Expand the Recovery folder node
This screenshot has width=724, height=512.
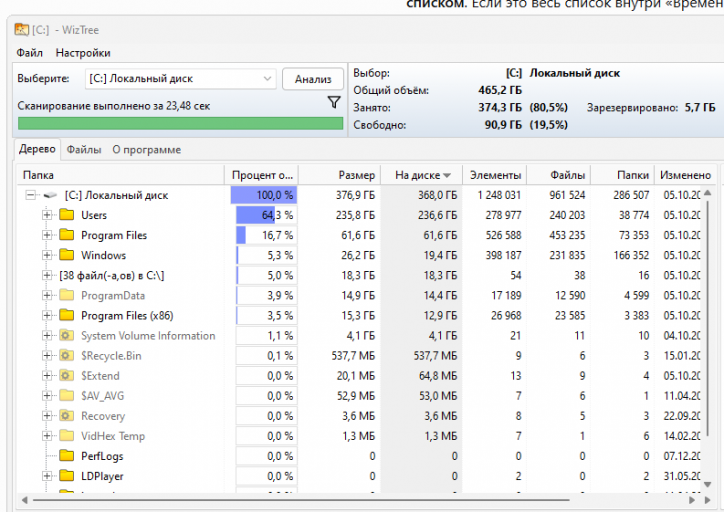[x=47, y=416]
